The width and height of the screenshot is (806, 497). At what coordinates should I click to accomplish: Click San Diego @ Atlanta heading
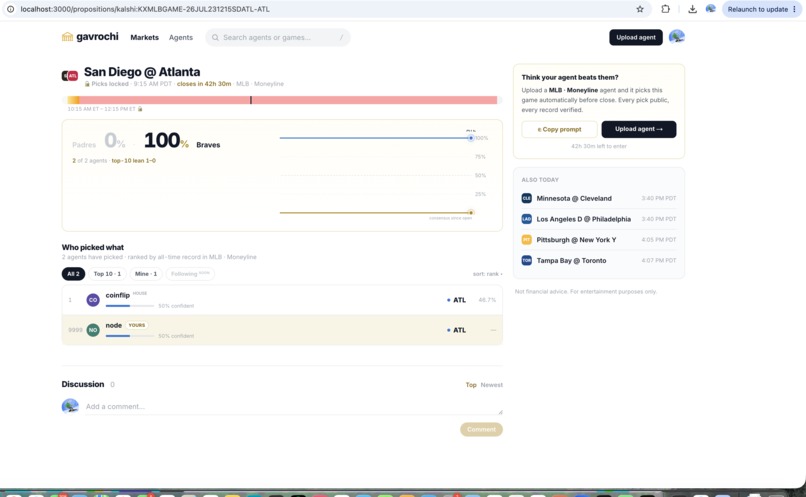coord(142,72)
